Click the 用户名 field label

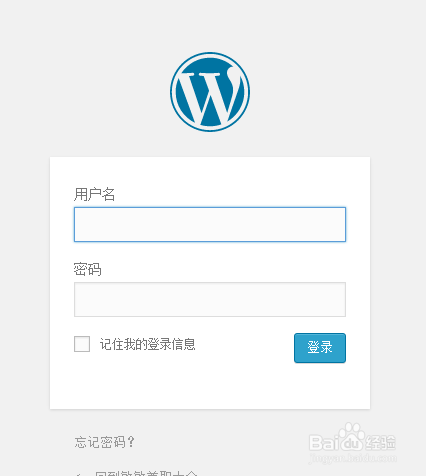[x=94, y=194]
